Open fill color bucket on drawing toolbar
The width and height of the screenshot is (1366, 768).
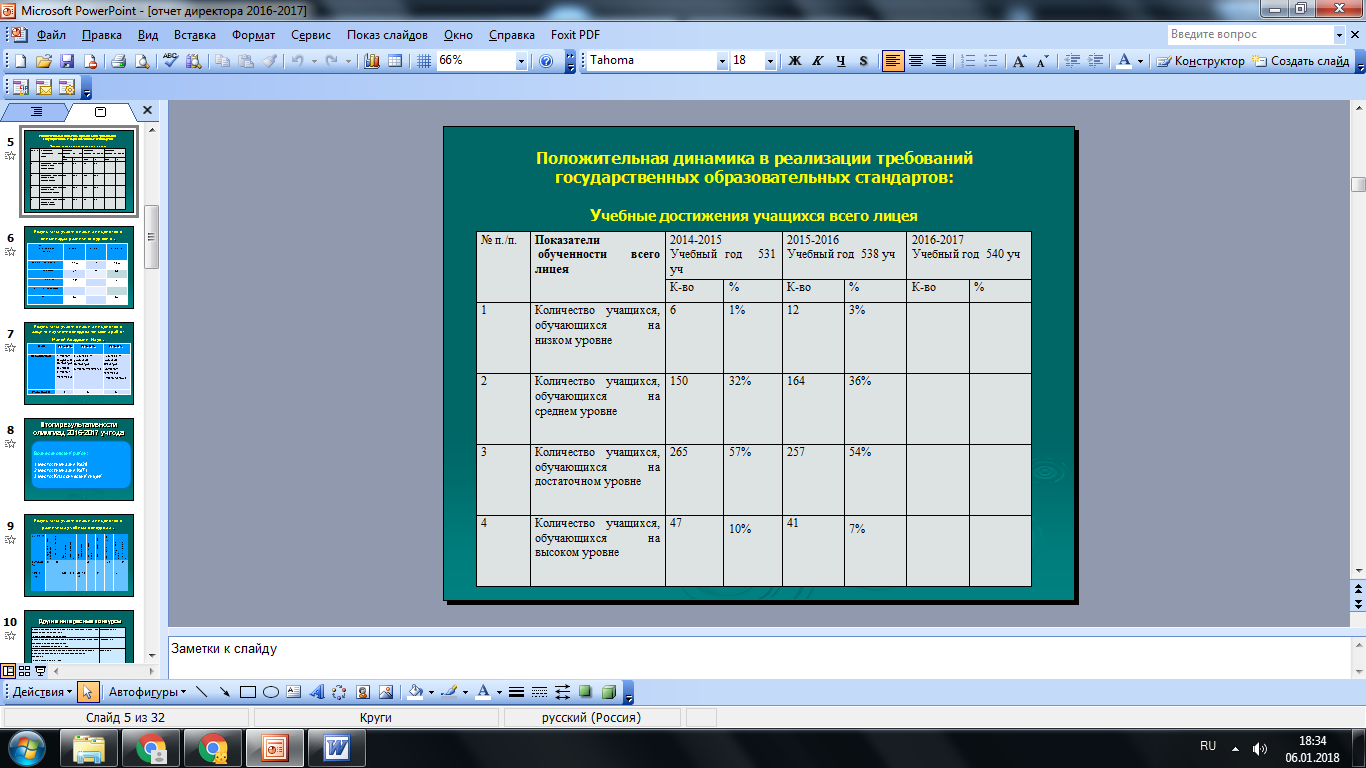416,692
